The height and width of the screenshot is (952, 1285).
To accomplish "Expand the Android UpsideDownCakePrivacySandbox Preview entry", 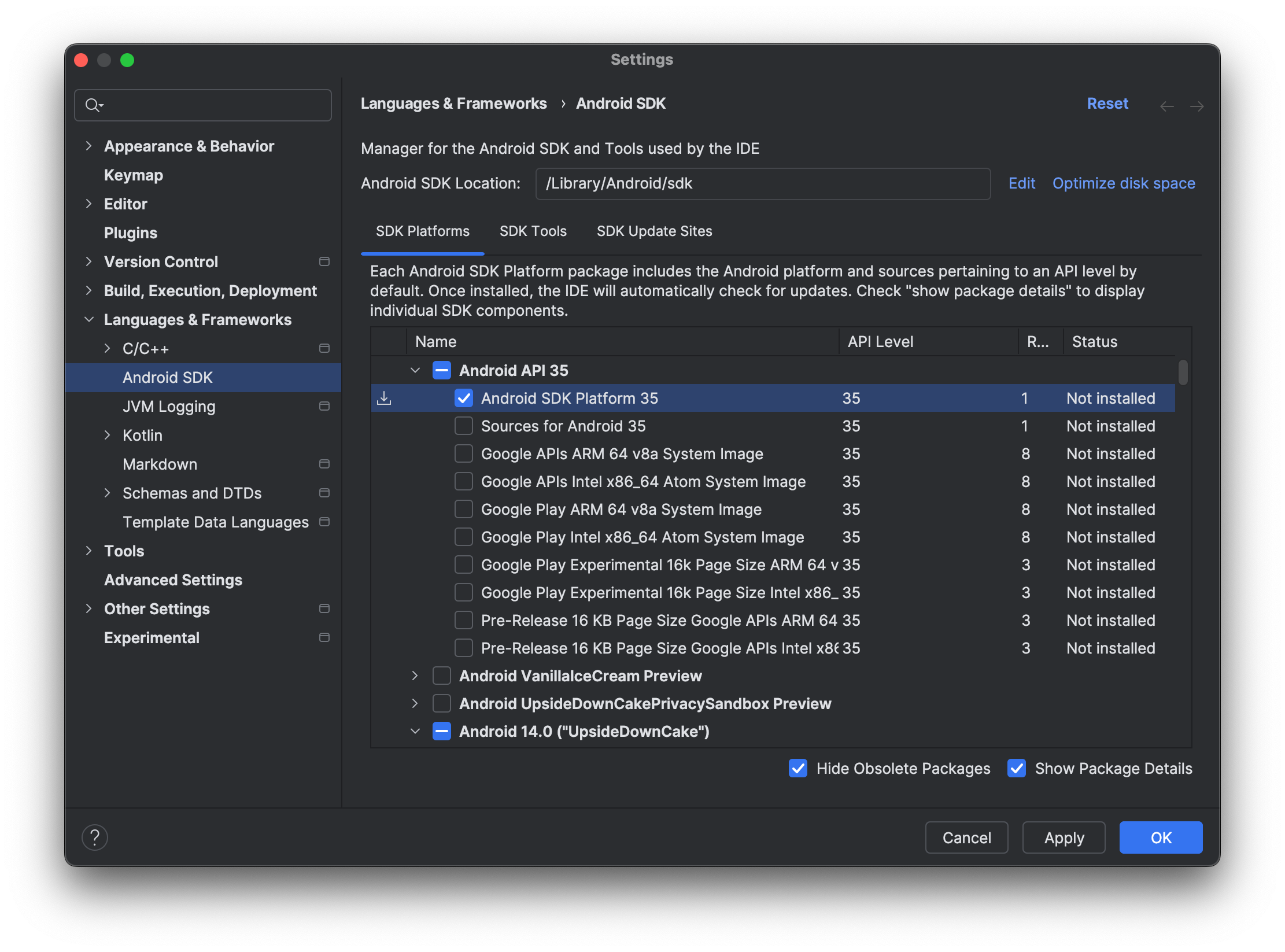I will pos(415,703).
